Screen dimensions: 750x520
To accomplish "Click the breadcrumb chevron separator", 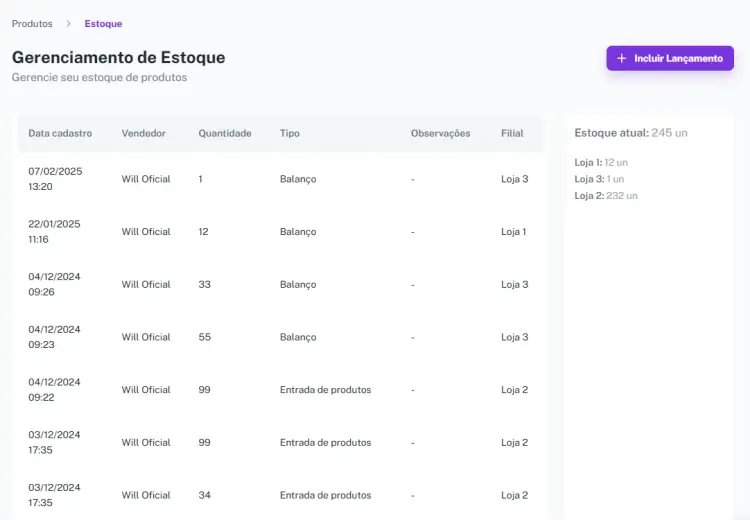I will (x=69, y=24).
